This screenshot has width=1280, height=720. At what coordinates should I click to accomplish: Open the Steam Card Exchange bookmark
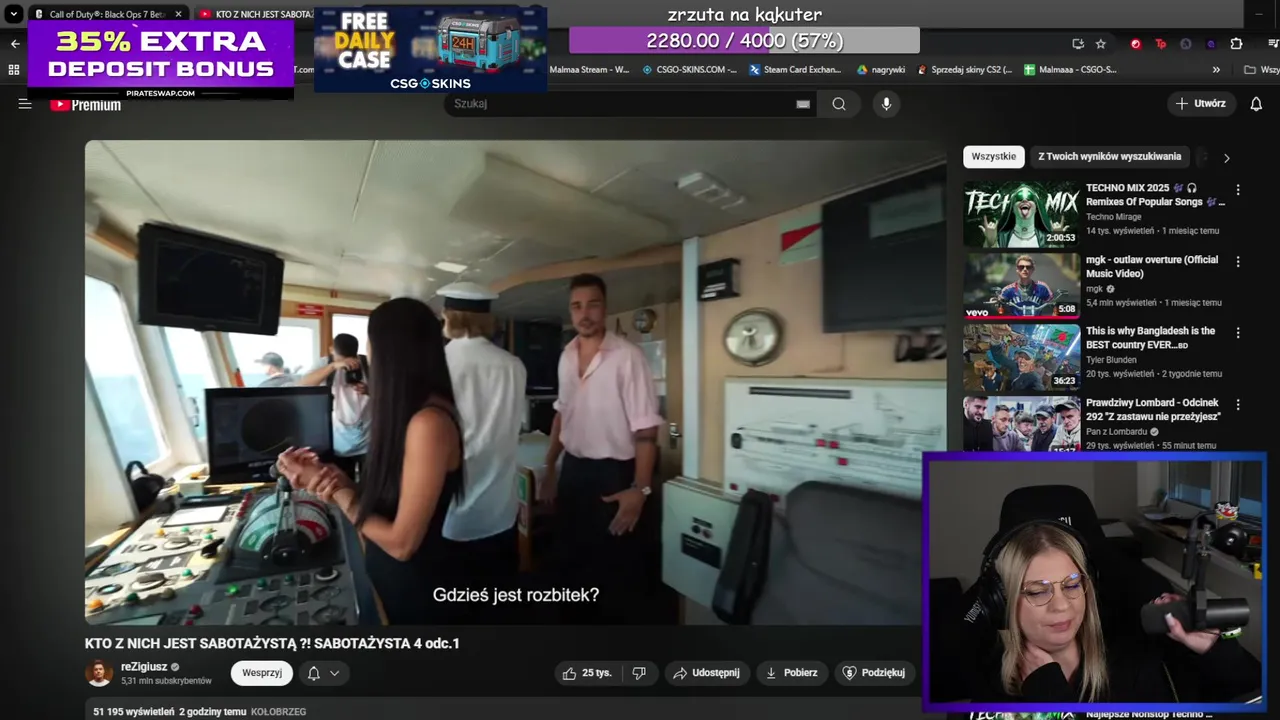(x=796, y=70)
